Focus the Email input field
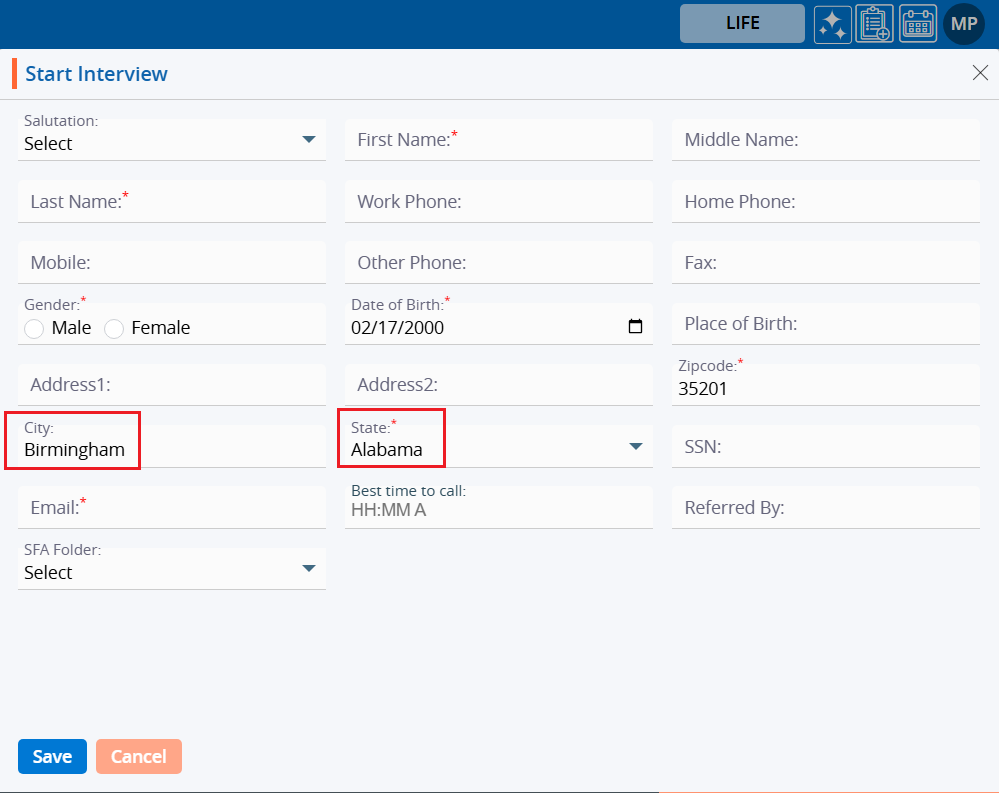 tap(172, 508)
